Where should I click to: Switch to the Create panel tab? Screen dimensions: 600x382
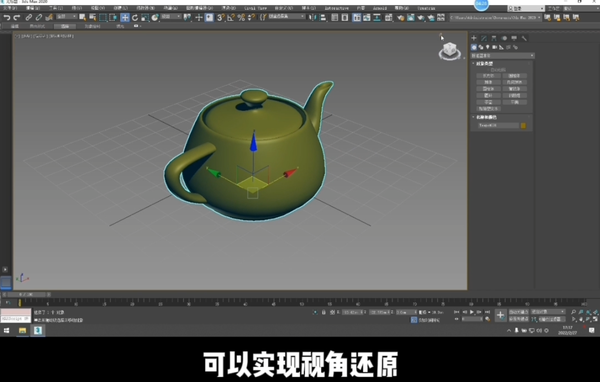pyautogui.click(x=474, y=38)
